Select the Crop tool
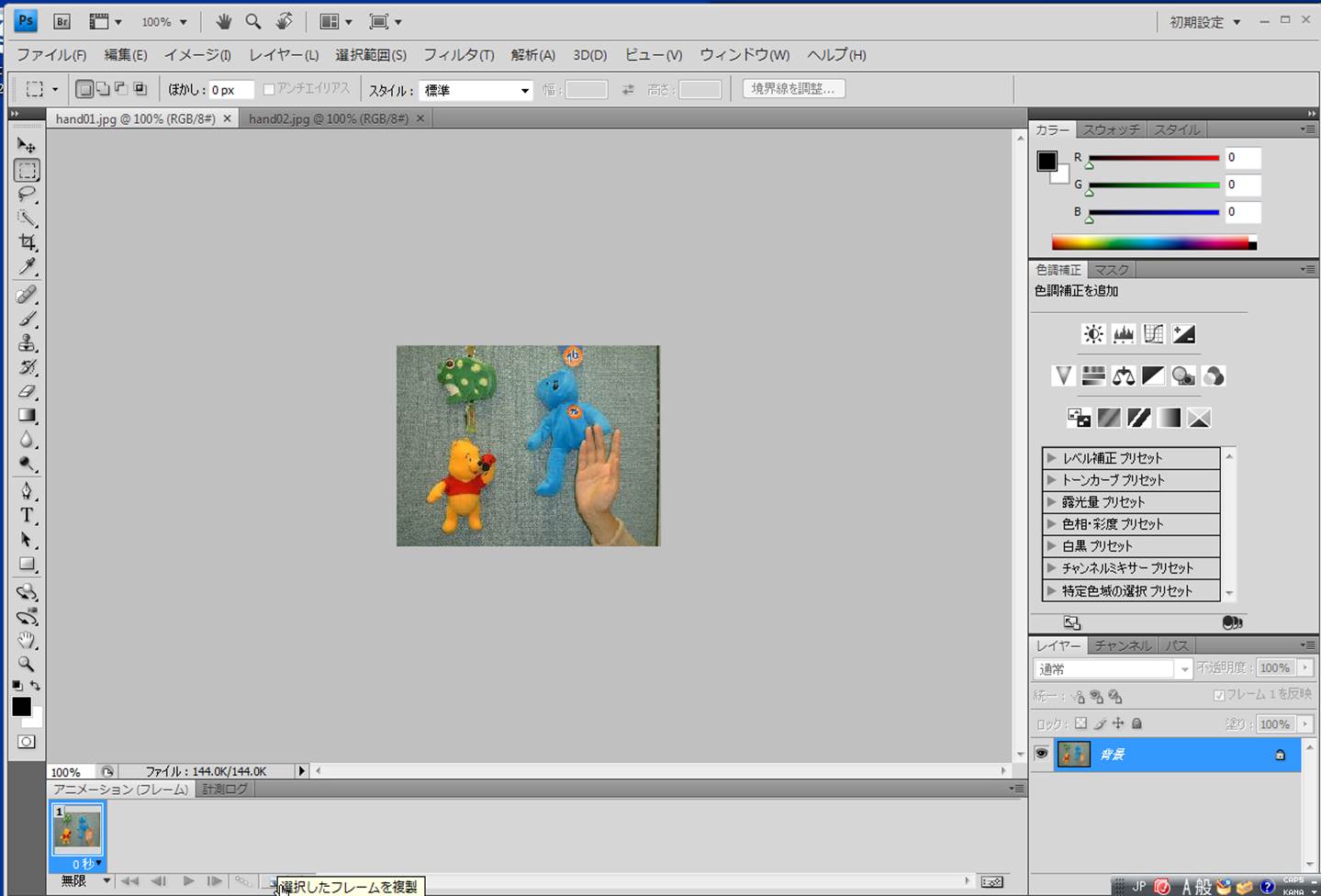Screen dimensions: 1321x896 [27, 242]
